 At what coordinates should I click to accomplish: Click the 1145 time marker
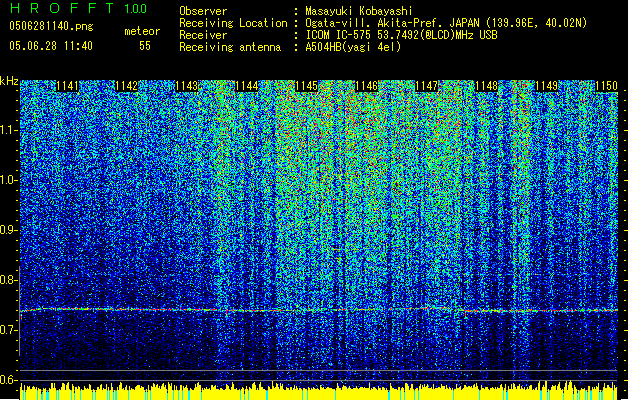(x=306, y=86)
